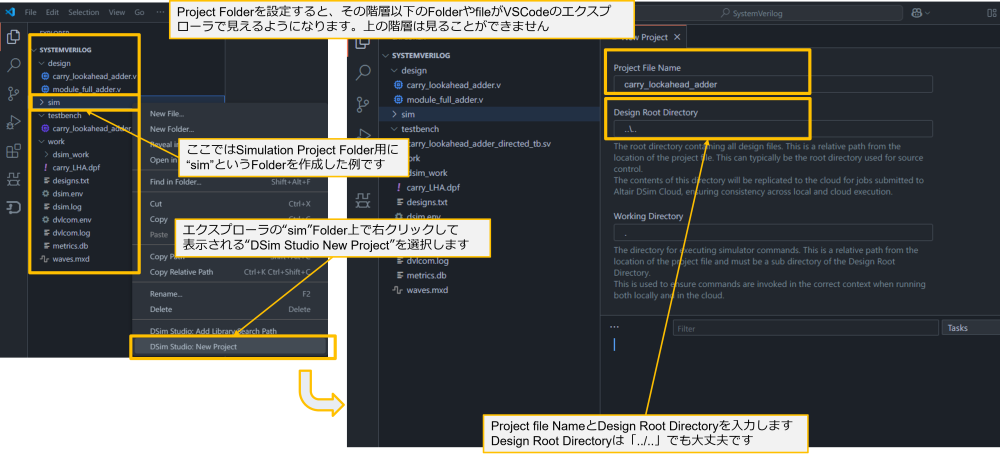
Task: Open the Tasks dropdown in bottom panel
Action: click(970, 328)
